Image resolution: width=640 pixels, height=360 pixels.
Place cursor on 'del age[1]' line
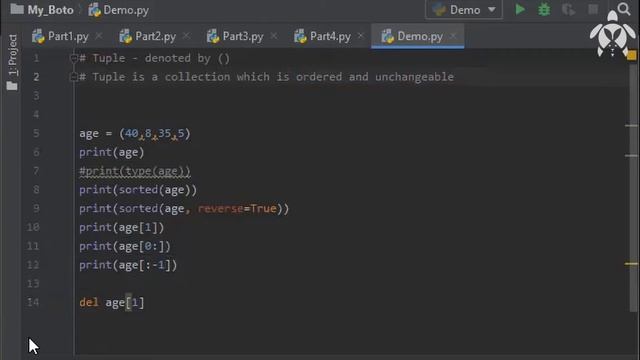pos(111,302)
